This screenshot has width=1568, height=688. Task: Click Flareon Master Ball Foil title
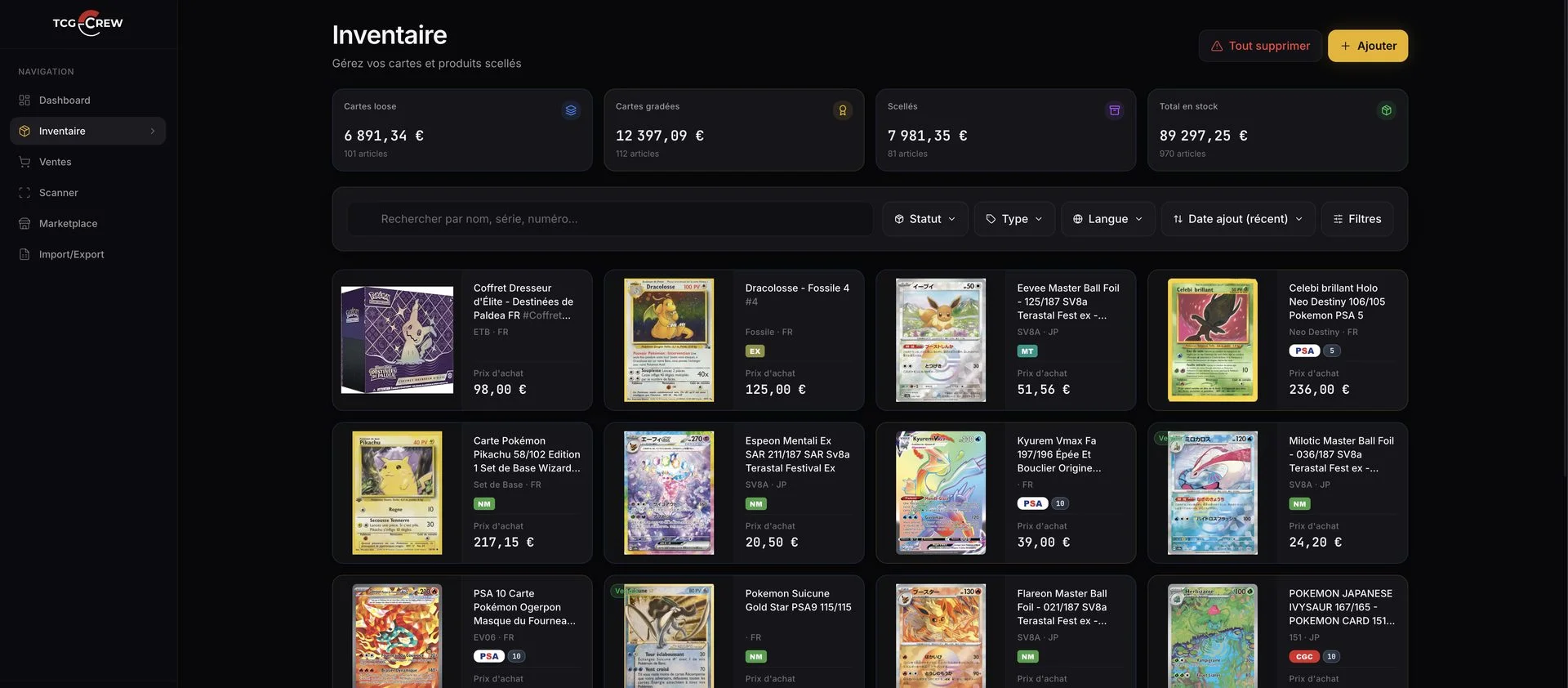(1062, 607)
